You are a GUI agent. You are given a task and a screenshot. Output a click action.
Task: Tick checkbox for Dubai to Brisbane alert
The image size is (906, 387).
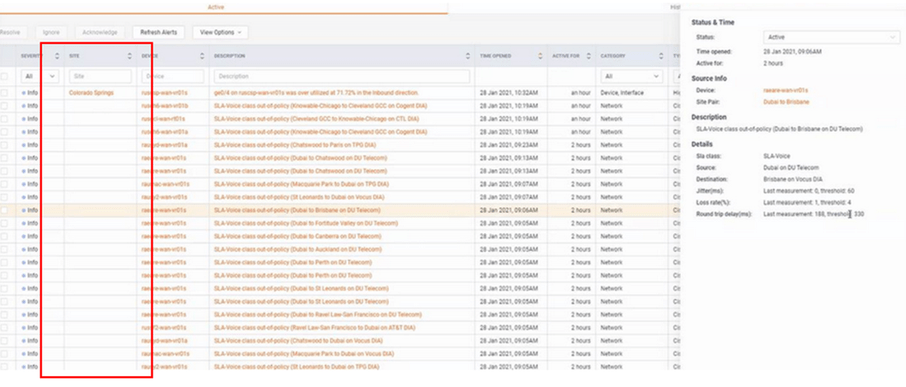point(5,210)
